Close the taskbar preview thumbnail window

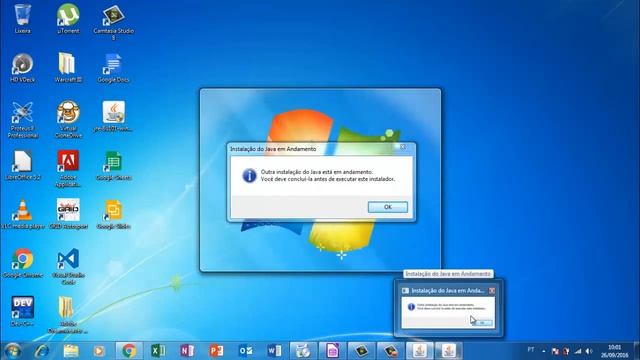point(492,290)
